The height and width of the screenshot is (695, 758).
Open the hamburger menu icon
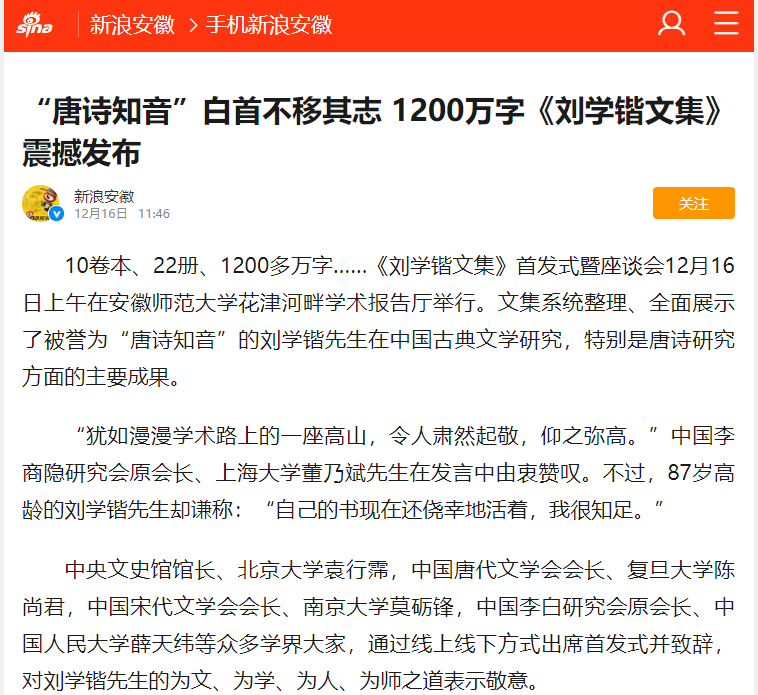click(x=726, y=23)
